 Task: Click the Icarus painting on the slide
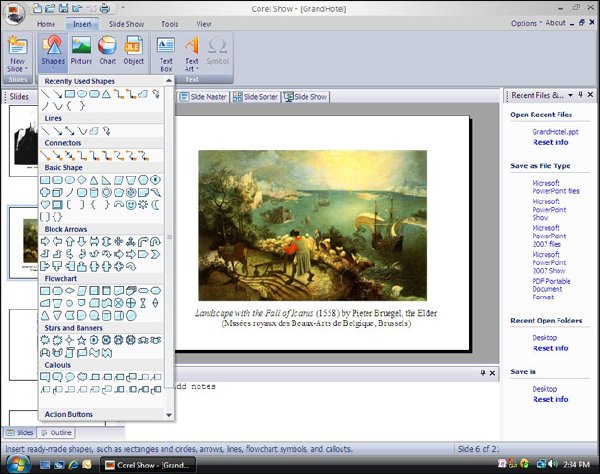[312, 225]
